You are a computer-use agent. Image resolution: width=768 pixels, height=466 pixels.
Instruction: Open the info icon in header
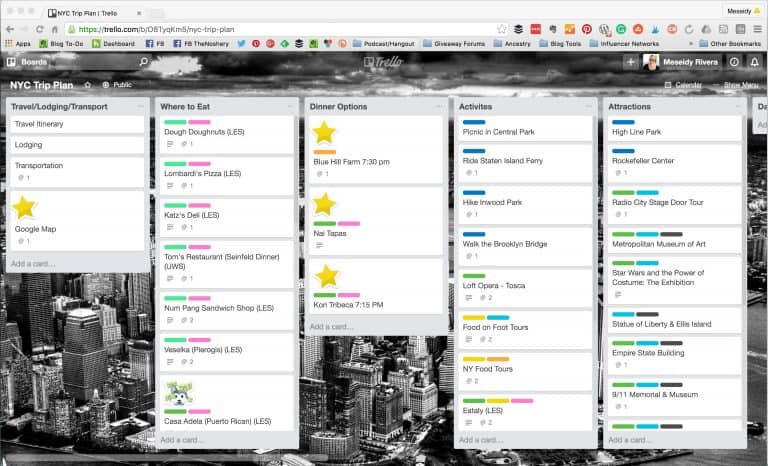[x=734, y=62]
